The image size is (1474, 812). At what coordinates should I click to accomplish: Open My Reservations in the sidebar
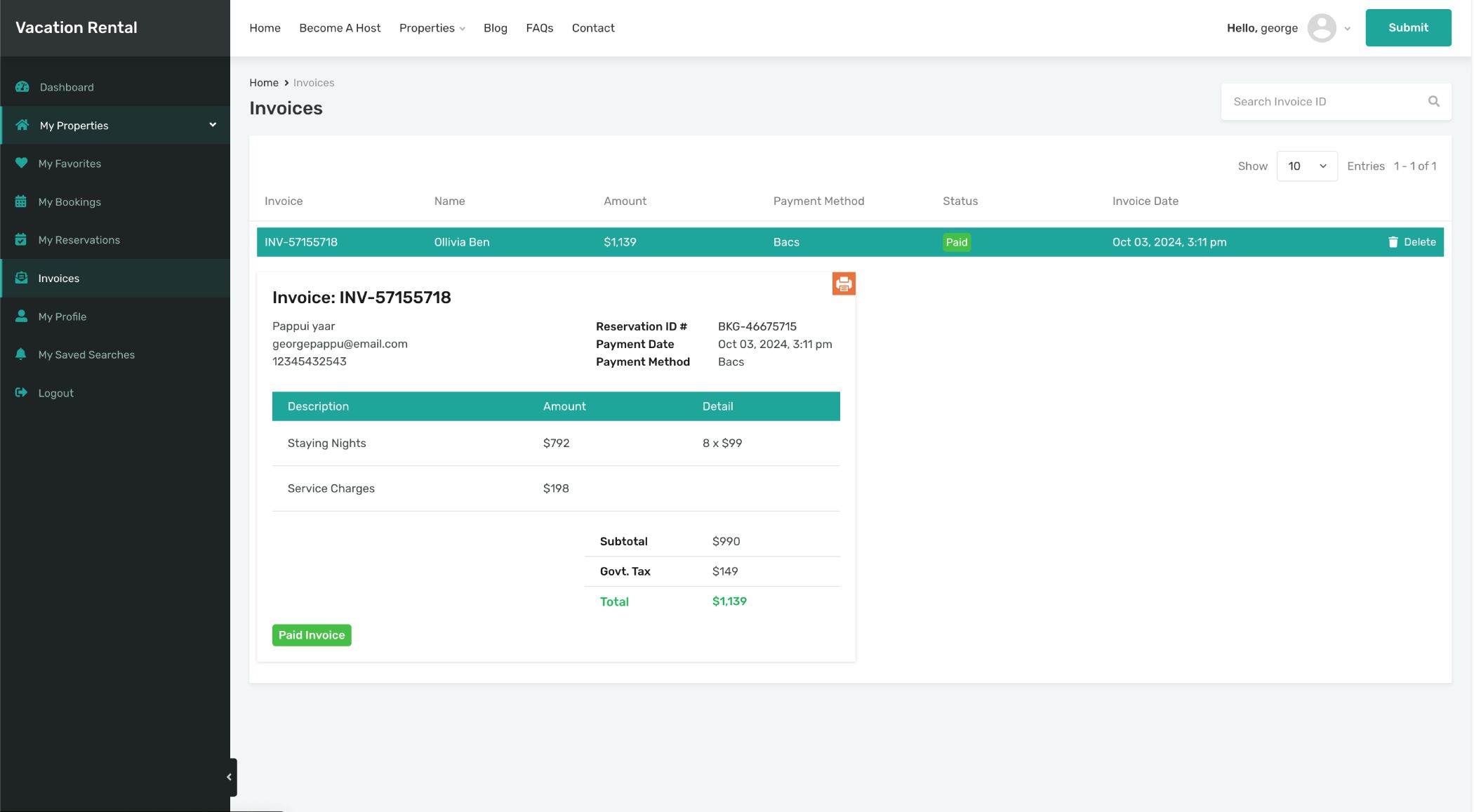pyautogui.click(x=79, y=240)
